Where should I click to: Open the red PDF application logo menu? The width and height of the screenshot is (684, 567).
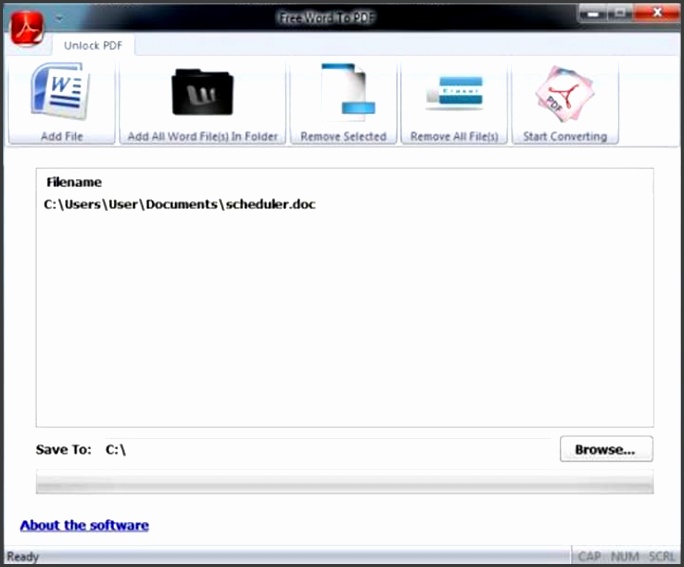(x=27, y=28)
